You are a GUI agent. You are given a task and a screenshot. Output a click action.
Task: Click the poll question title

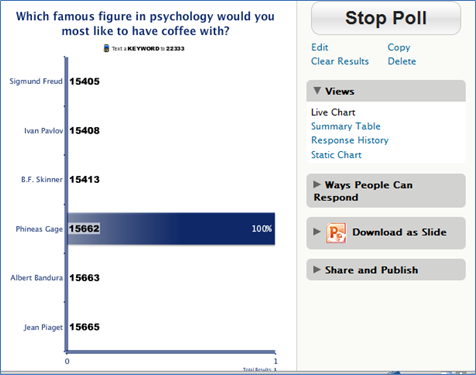coord(145,23)
